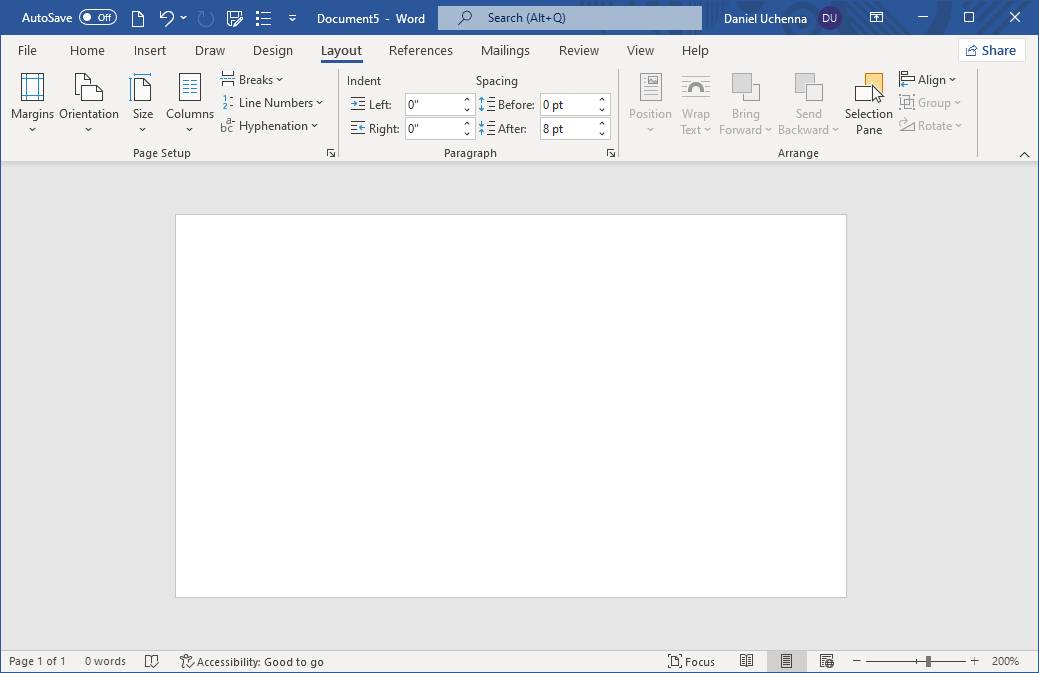
Task: Open the References tab
Action: (x=420, y=51)
